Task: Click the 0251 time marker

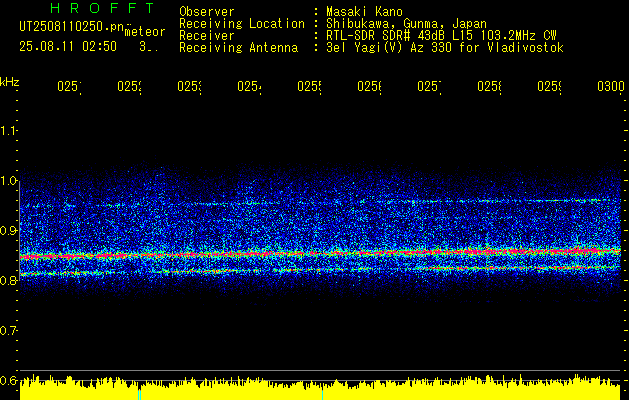Action: point(69,86)
